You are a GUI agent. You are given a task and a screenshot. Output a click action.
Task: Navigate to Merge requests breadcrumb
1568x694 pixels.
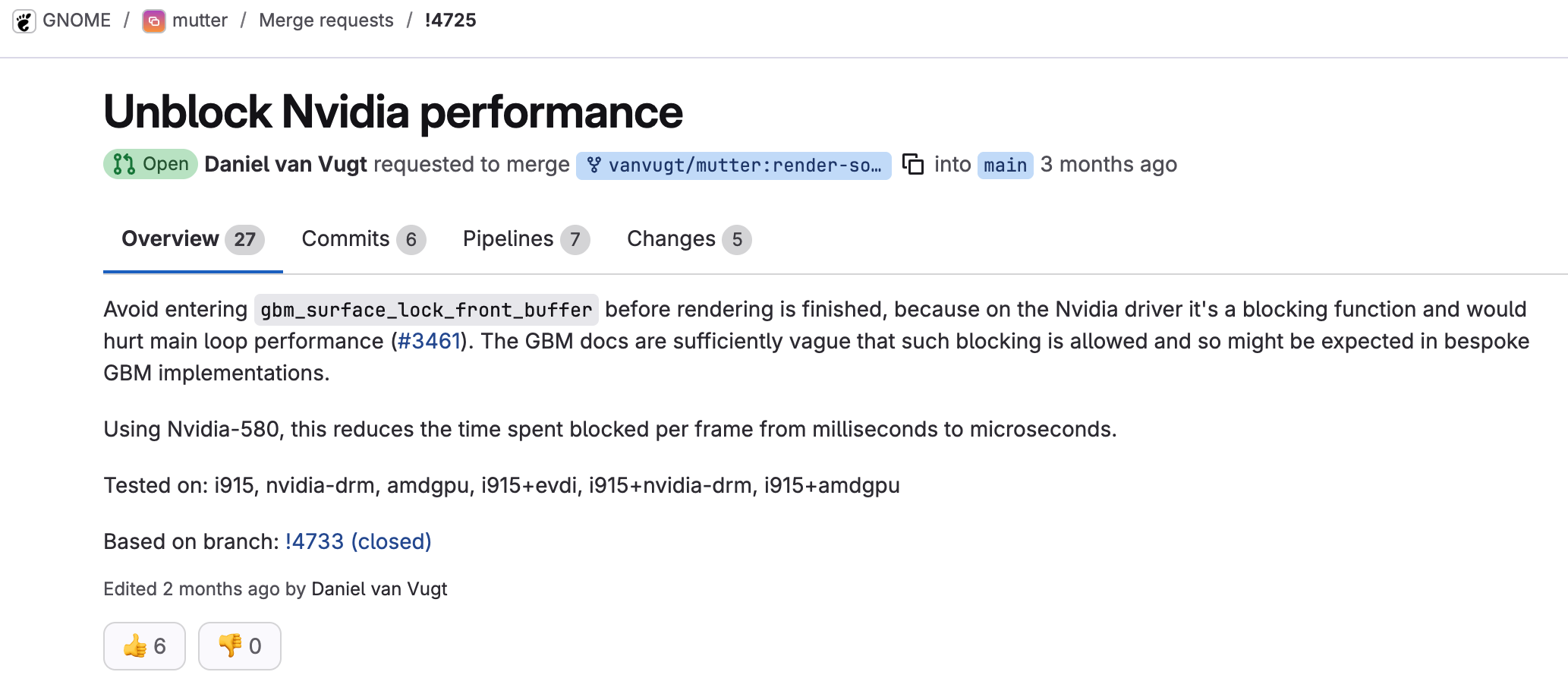326,21
